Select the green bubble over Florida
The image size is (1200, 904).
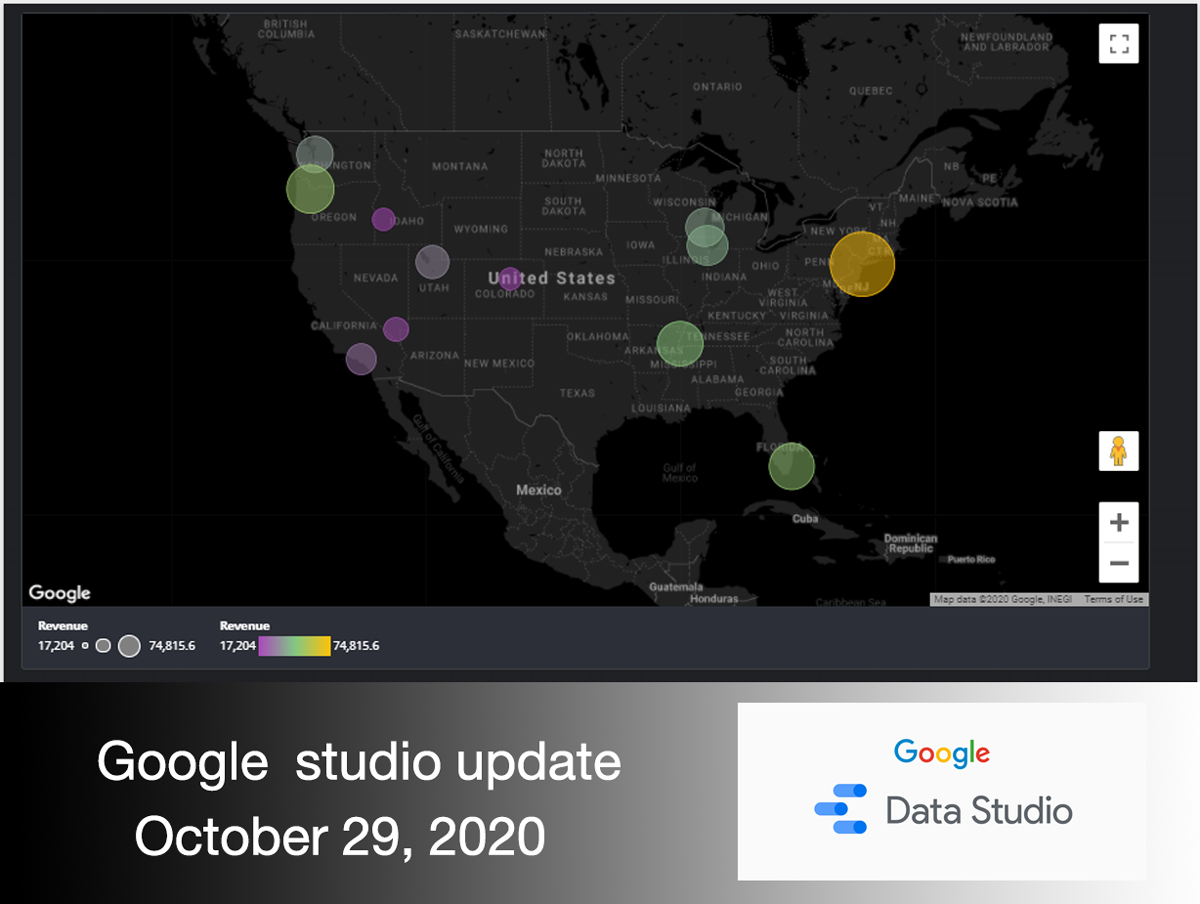tap(792, 466)
